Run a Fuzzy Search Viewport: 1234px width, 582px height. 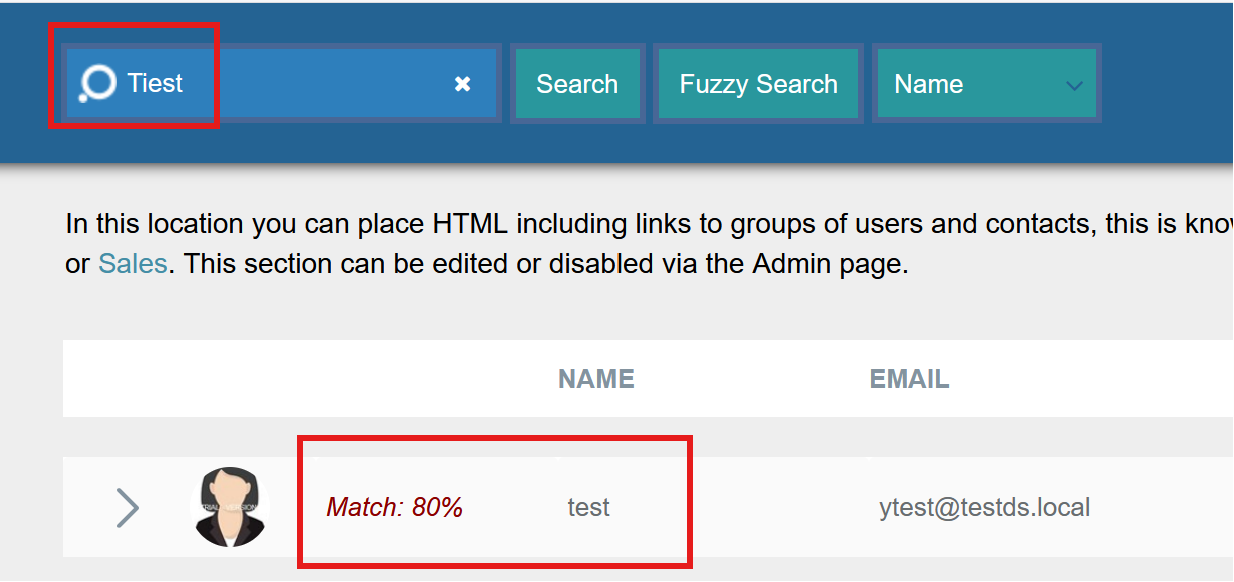(758, 84)
